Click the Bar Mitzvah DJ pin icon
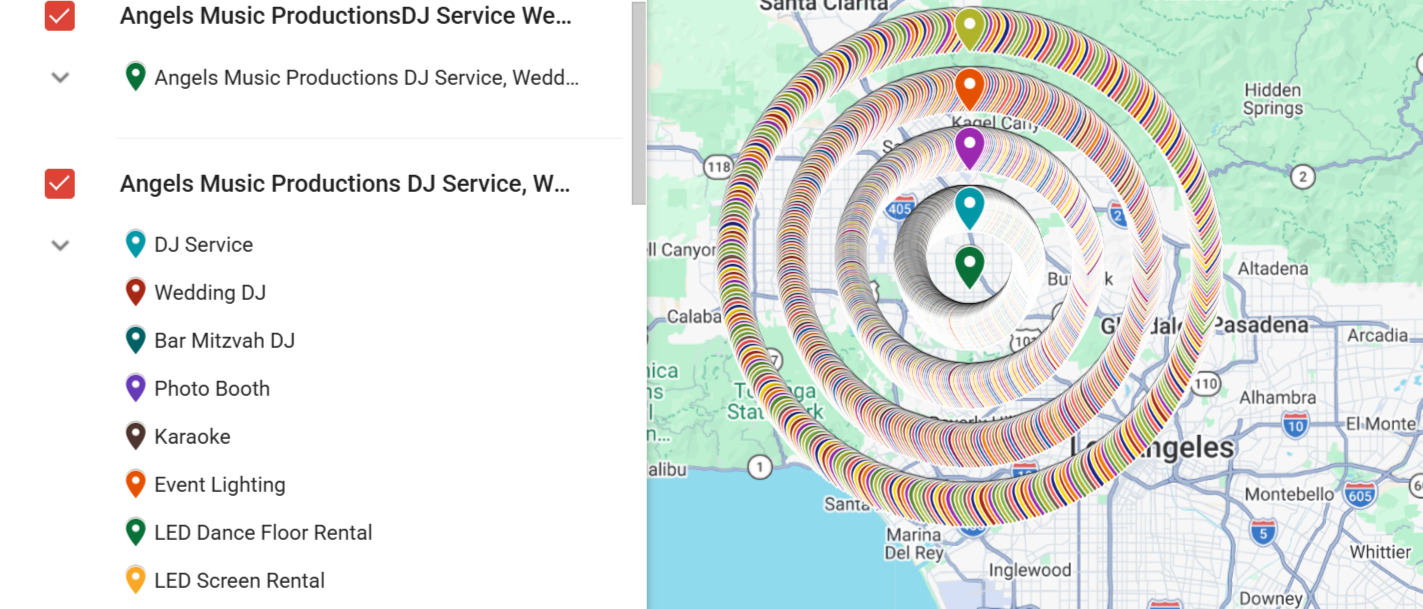The width and height of the screenshot is (1423, 609). tap(135, 340)
